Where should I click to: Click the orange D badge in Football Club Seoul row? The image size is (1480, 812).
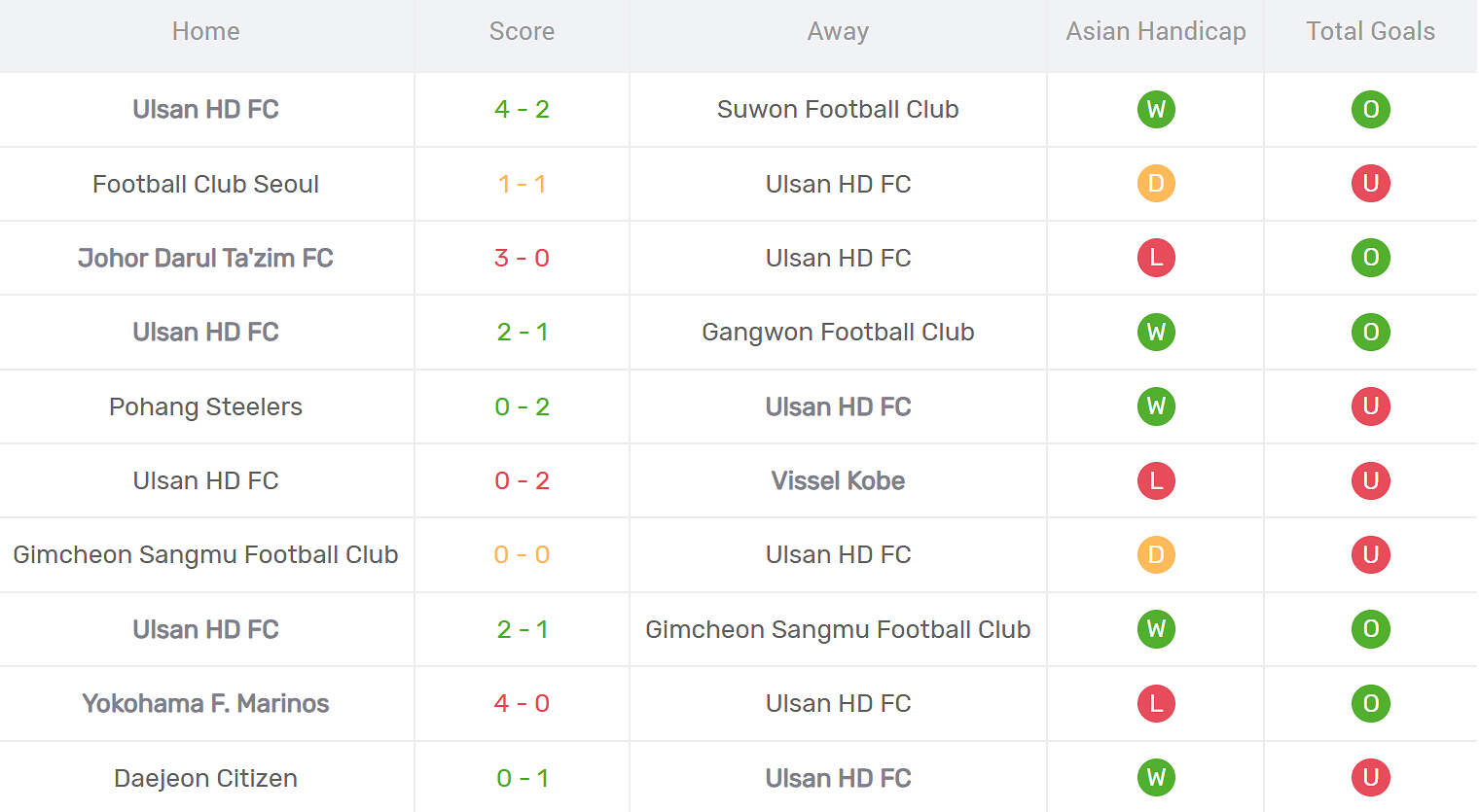click(x=1156, y=183)
